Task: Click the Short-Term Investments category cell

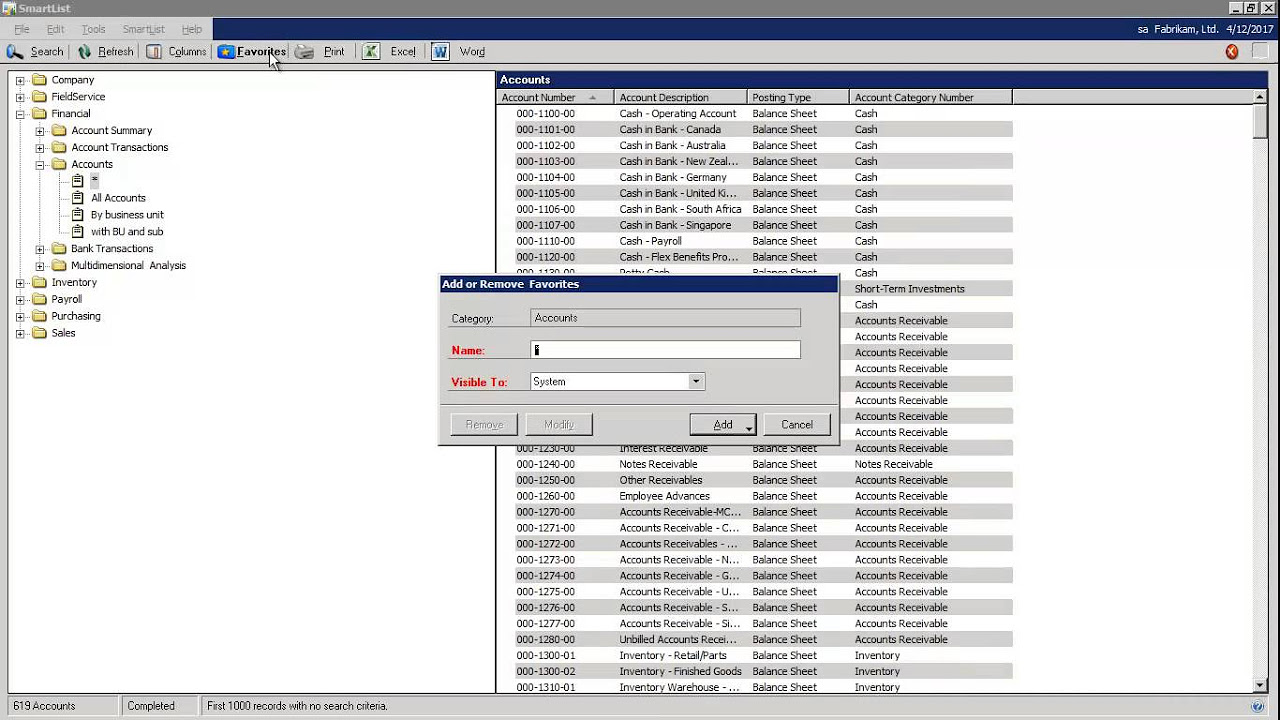Action: point(909,289)
